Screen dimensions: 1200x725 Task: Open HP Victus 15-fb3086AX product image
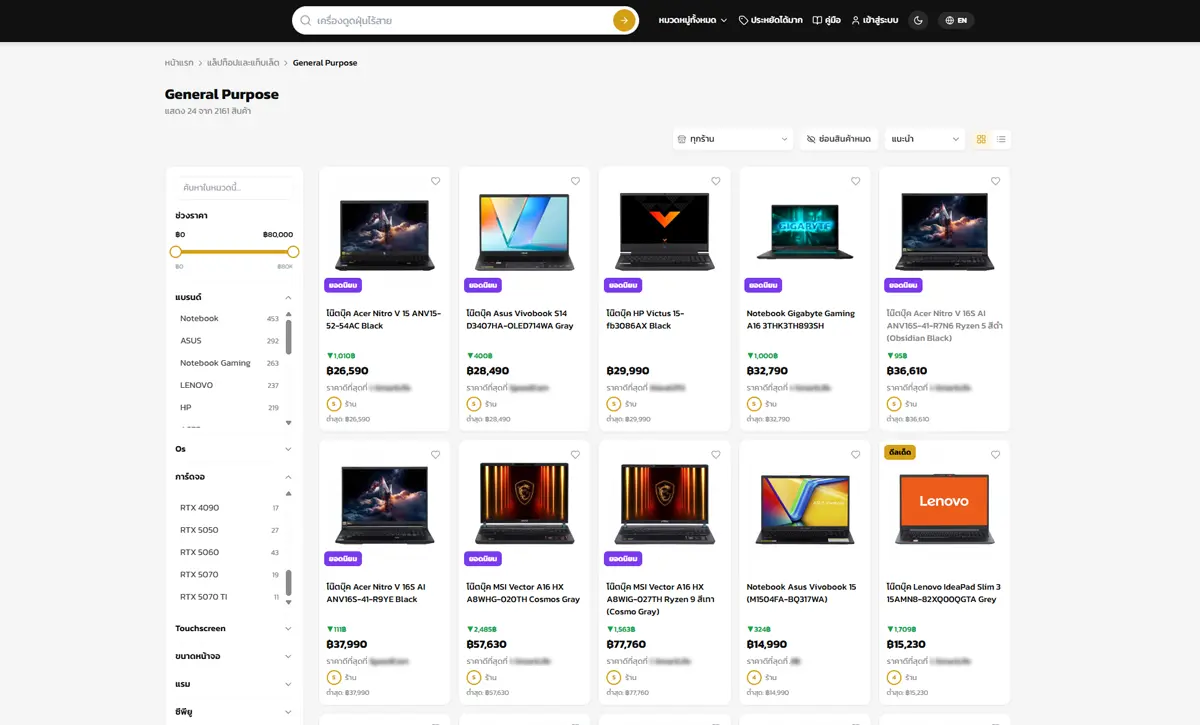(x=665, y=232)
